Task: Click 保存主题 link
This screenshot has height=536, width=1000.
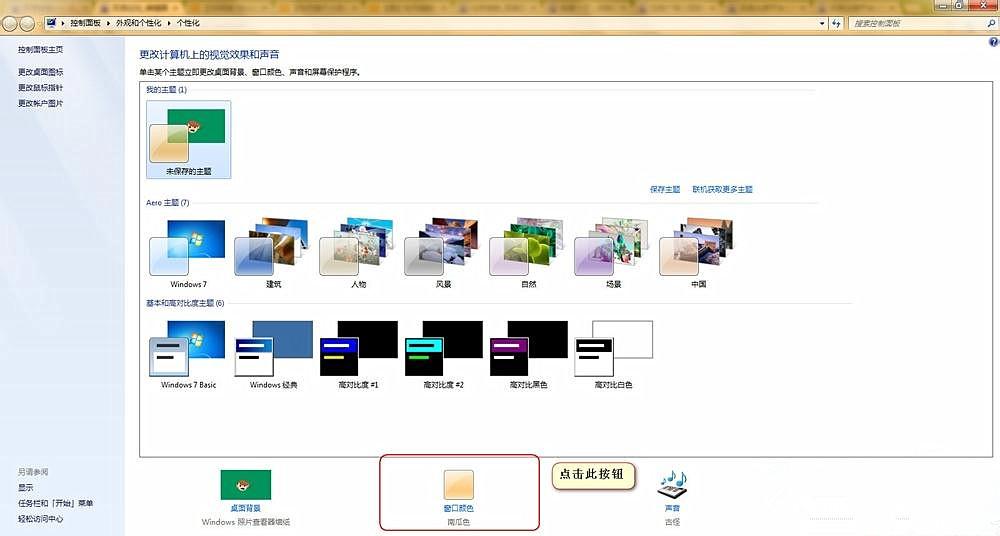Action: (x=665, y=190)
